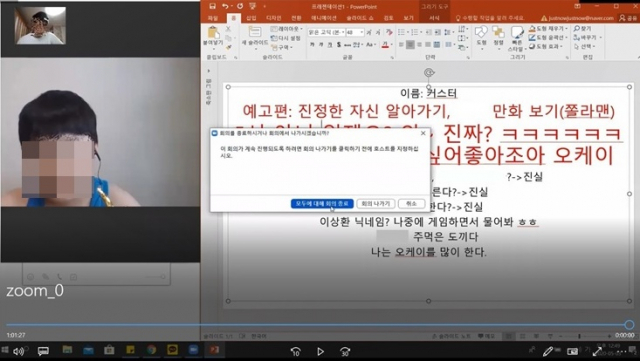Toggle italic formatting in the font group
This screenshot has width=640, height=361.
tap(321, 45)
